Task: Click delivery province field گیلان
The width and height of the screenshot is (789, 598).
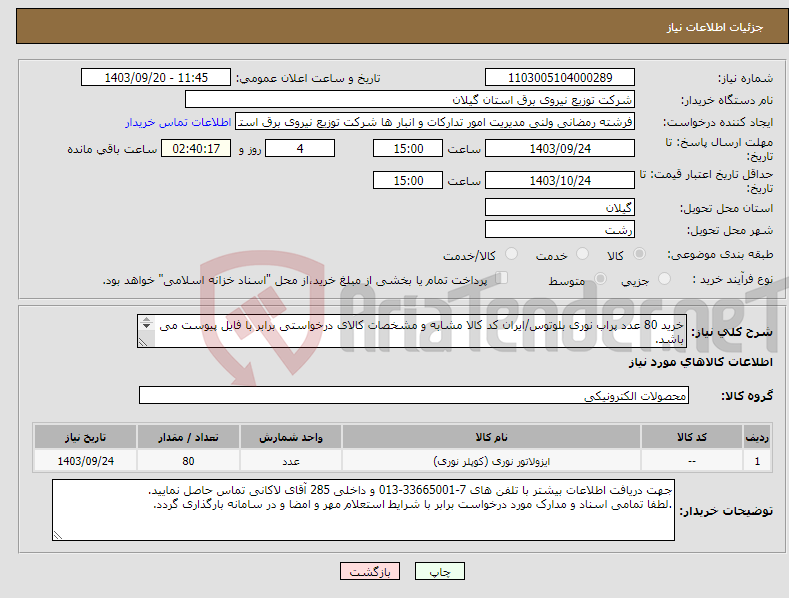Action: point(560,207)
